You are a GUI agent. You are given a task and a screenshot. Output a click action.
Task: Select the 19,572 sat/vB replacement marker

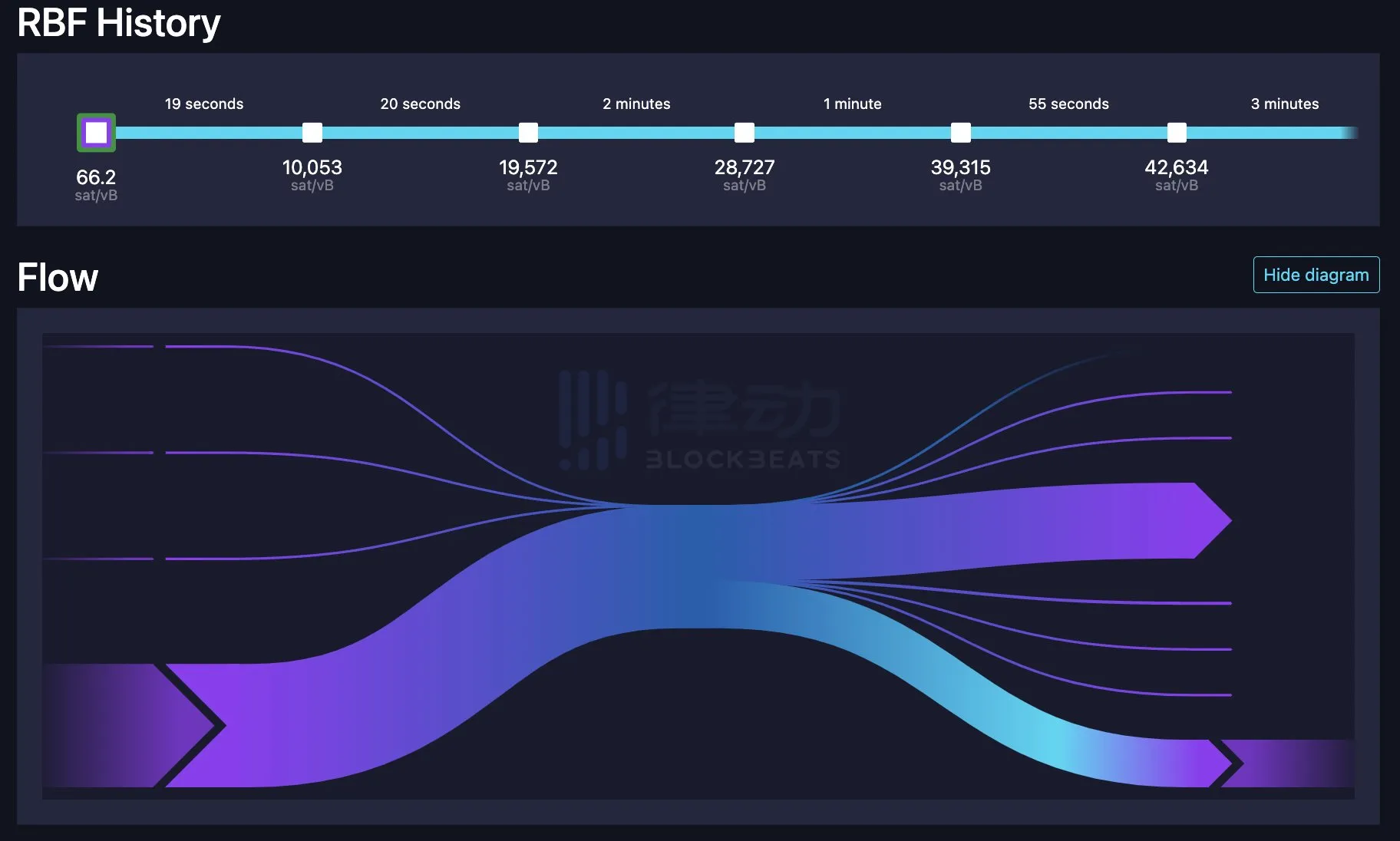(x=528, y=133)
